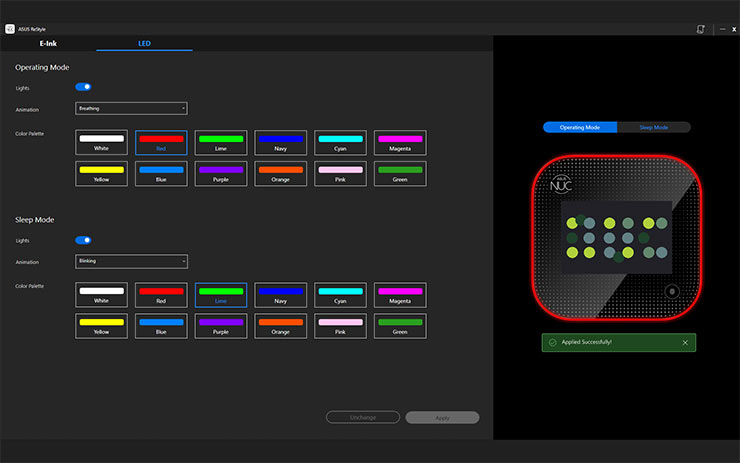
Task: Switch to the E-Ink tab
Action: [48, 44]
